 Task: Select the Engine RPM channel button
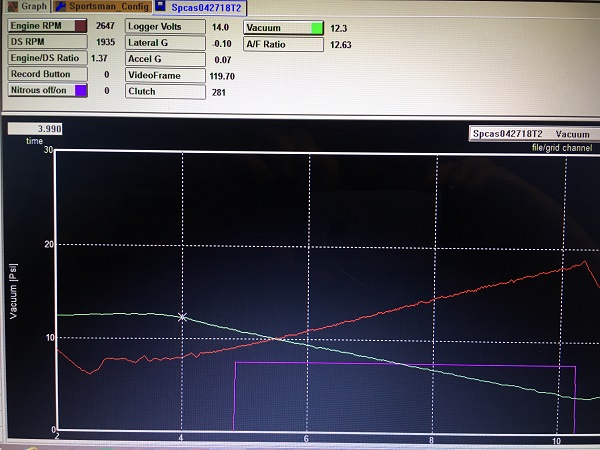tap(40, 26)
